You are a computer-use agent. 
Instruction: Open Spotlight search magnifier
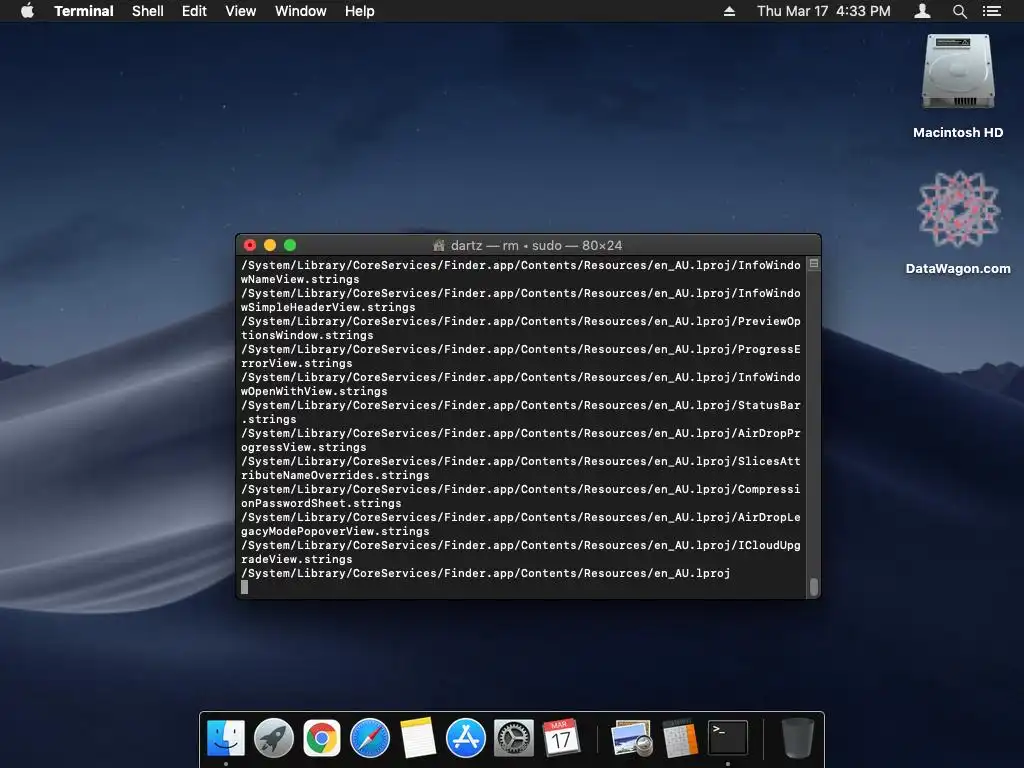coord(959,11)
